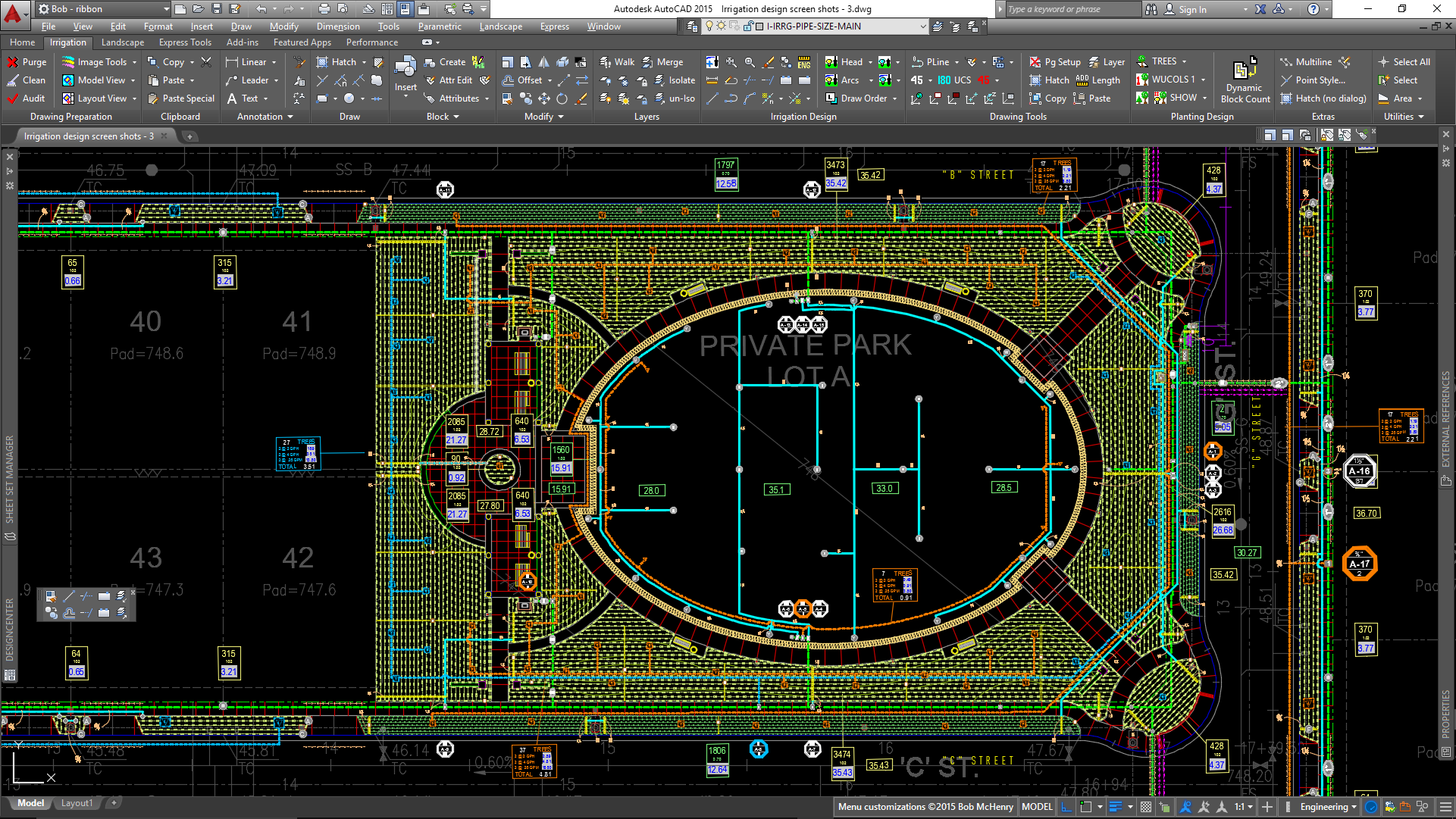The width and height of the screenshot is (1456, 819).
Task: Select the Rotate tool in Modify panel
Action: point(562,98)
